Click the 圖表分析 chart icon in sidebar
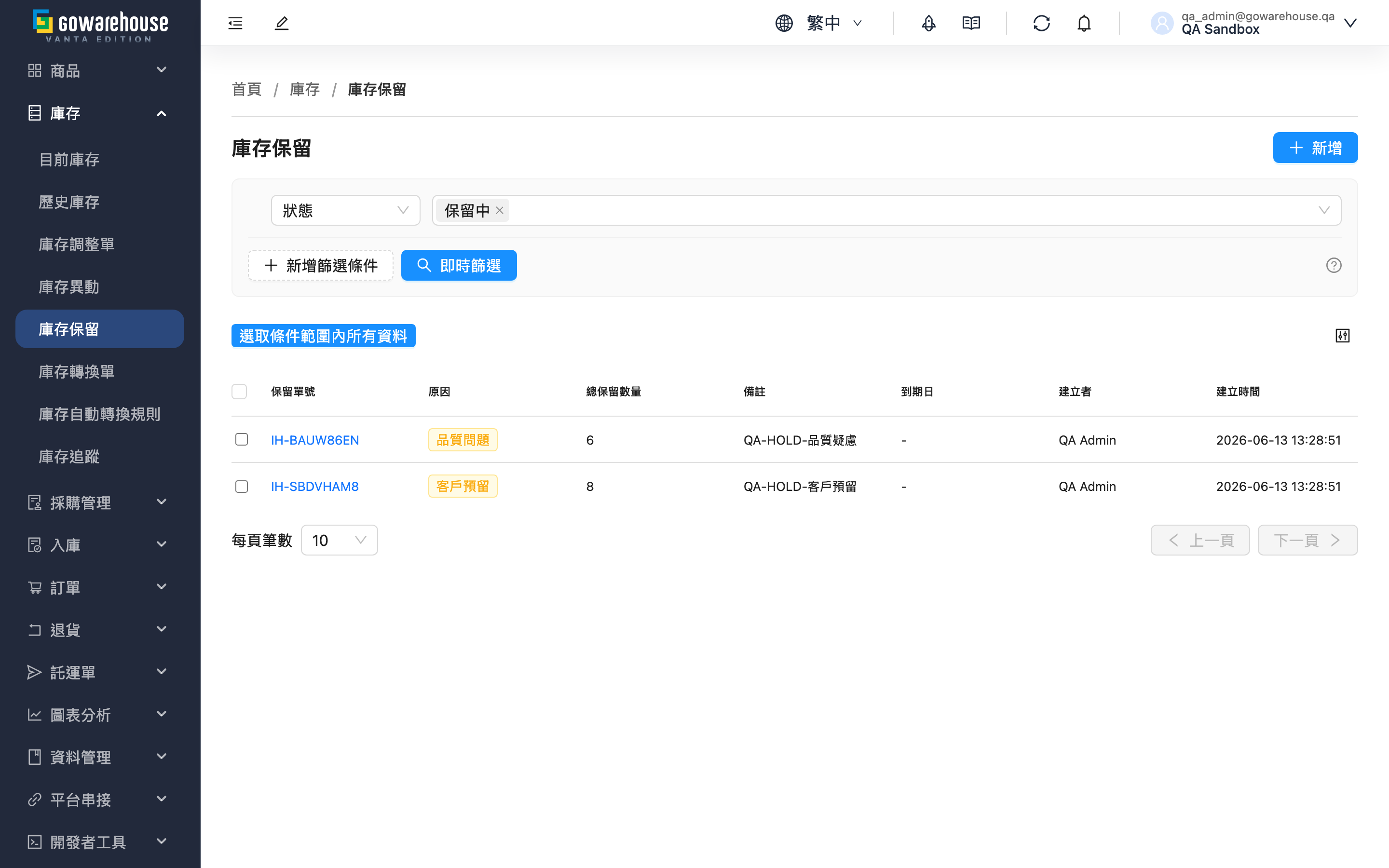The image size is (1389, 868). 34,715
